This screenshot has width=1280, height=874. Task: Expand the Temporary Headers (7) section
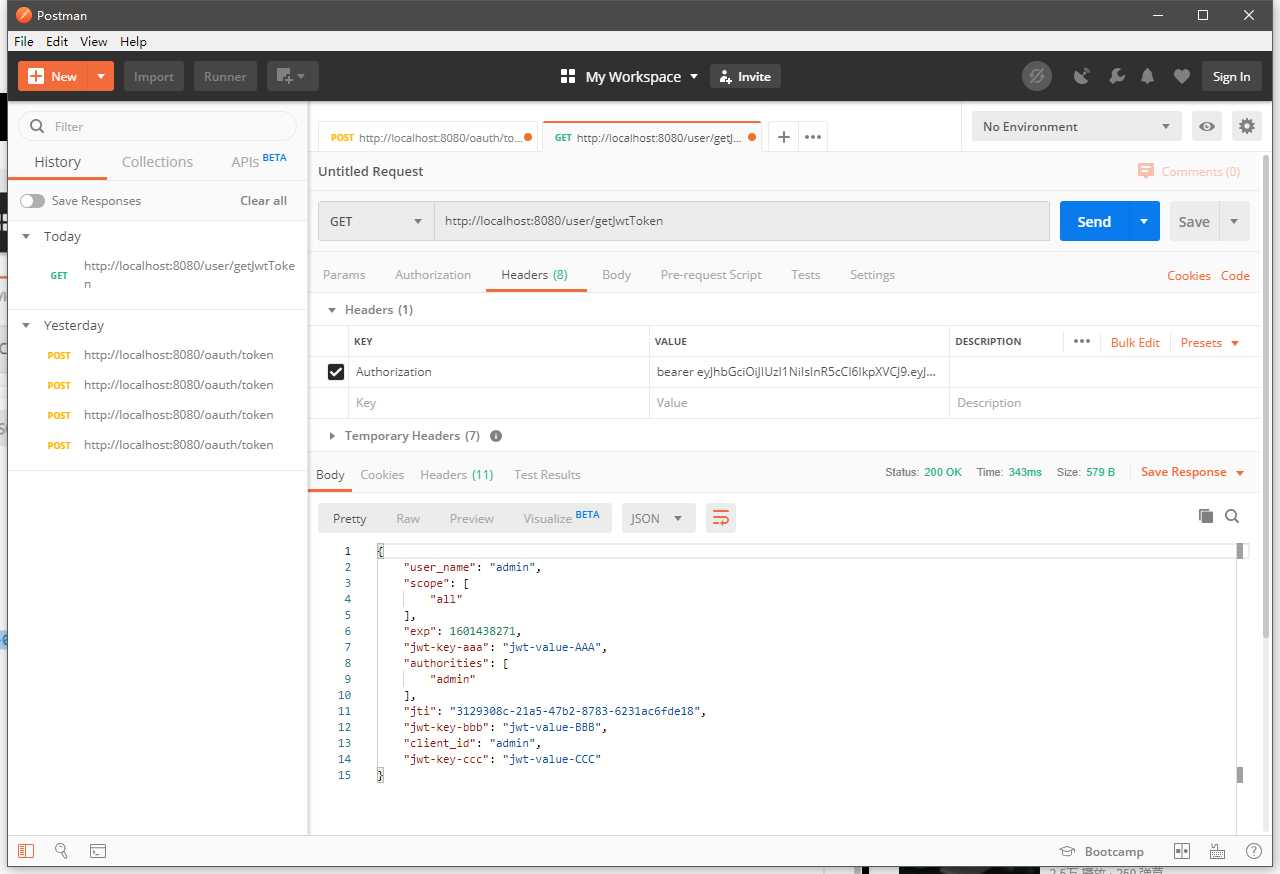click(x=333, y=436)
